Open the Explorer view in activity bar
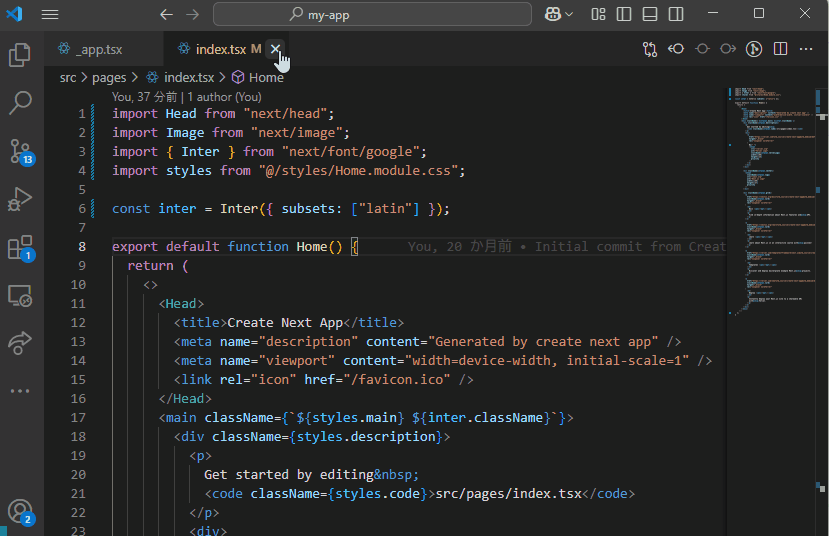 [x=20, y=55]
